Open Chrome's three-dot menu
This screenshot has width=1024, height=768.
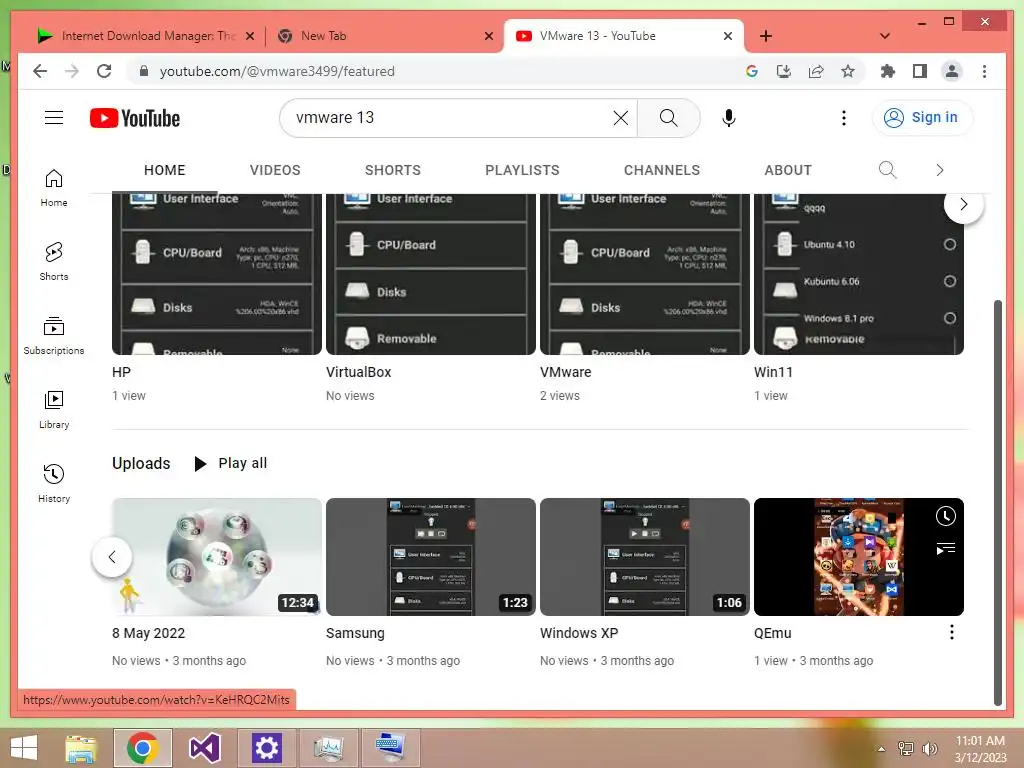(984, 71)
